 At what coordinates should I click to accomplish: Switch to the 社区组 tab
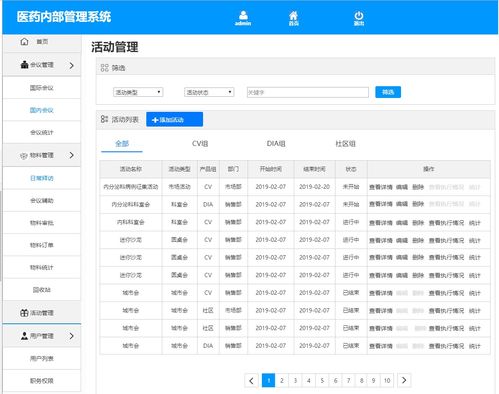346,144
